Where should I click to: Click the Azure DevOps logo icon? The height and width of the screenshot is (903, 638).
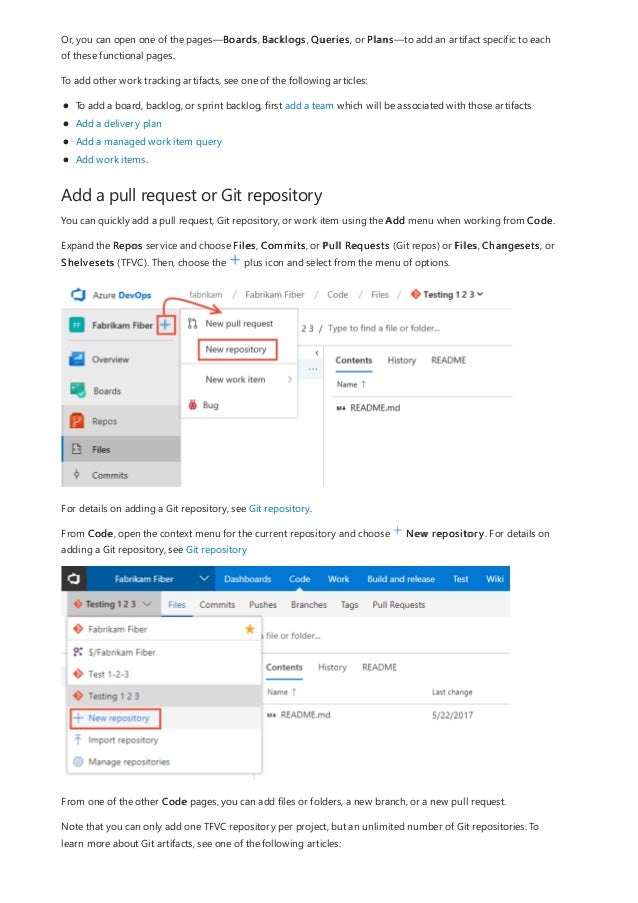[x=78, y=295]
